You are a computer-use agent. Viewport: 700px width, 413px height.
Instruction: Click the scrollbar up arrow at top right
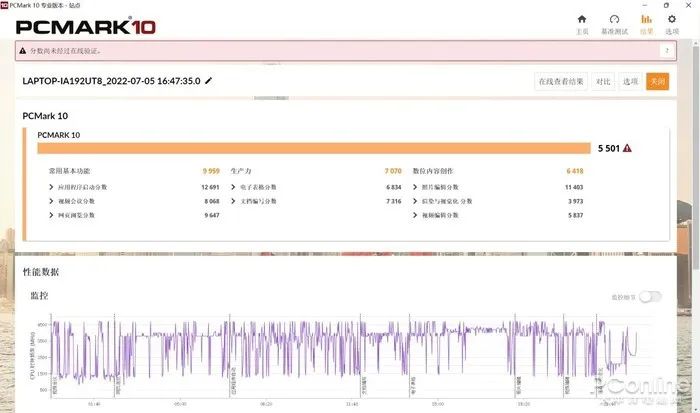coord(696,43)
